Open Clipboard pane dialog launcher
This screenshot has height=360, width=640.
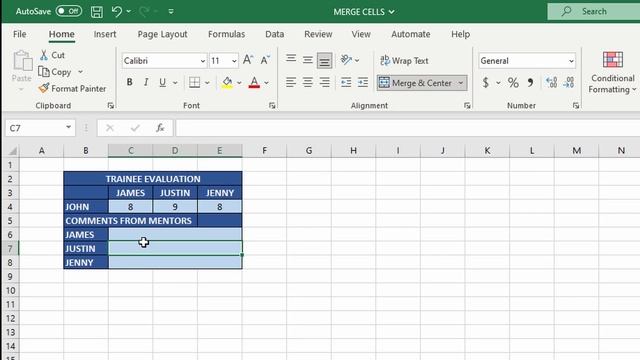111,106
